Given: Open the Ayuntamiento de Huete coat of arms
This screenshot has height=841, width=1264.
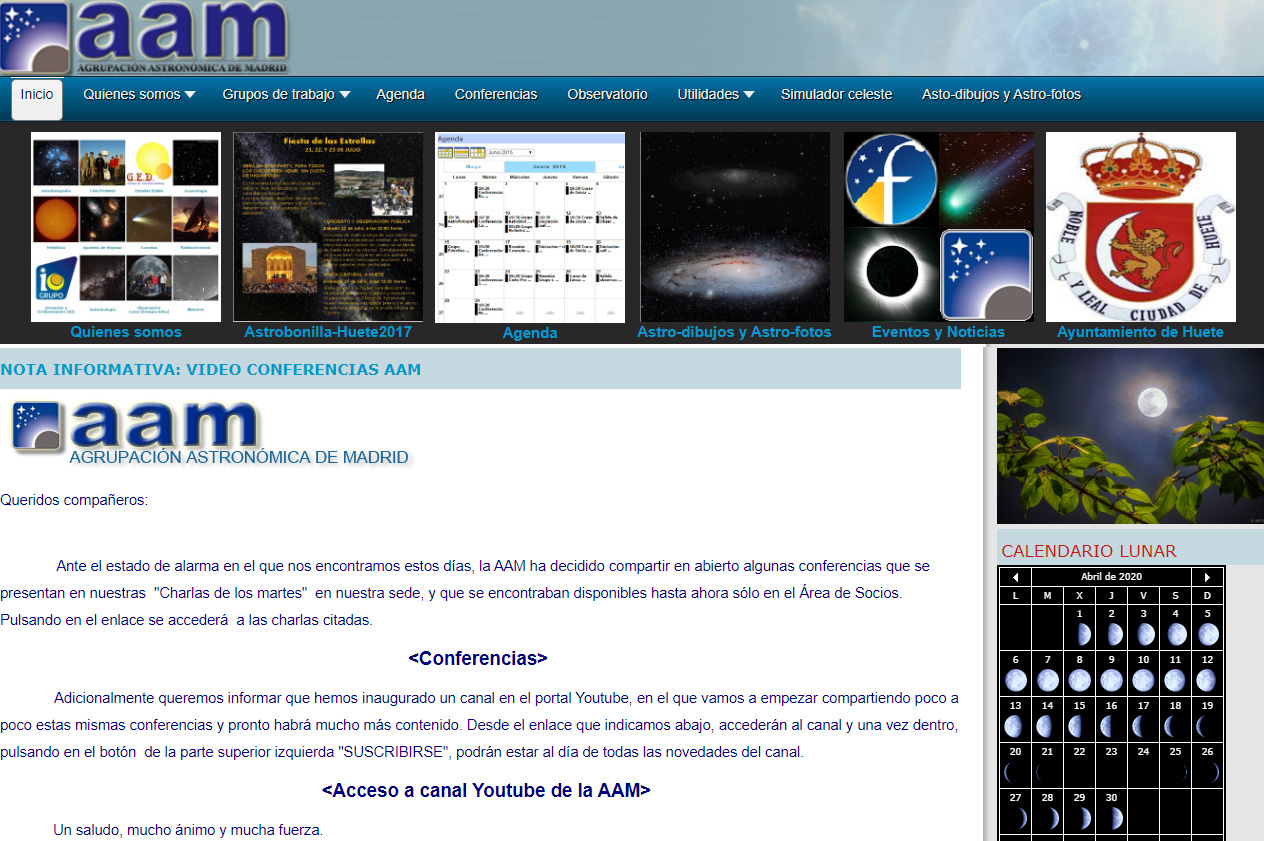Looking at the screenshot, I should tap(1140, 227).
